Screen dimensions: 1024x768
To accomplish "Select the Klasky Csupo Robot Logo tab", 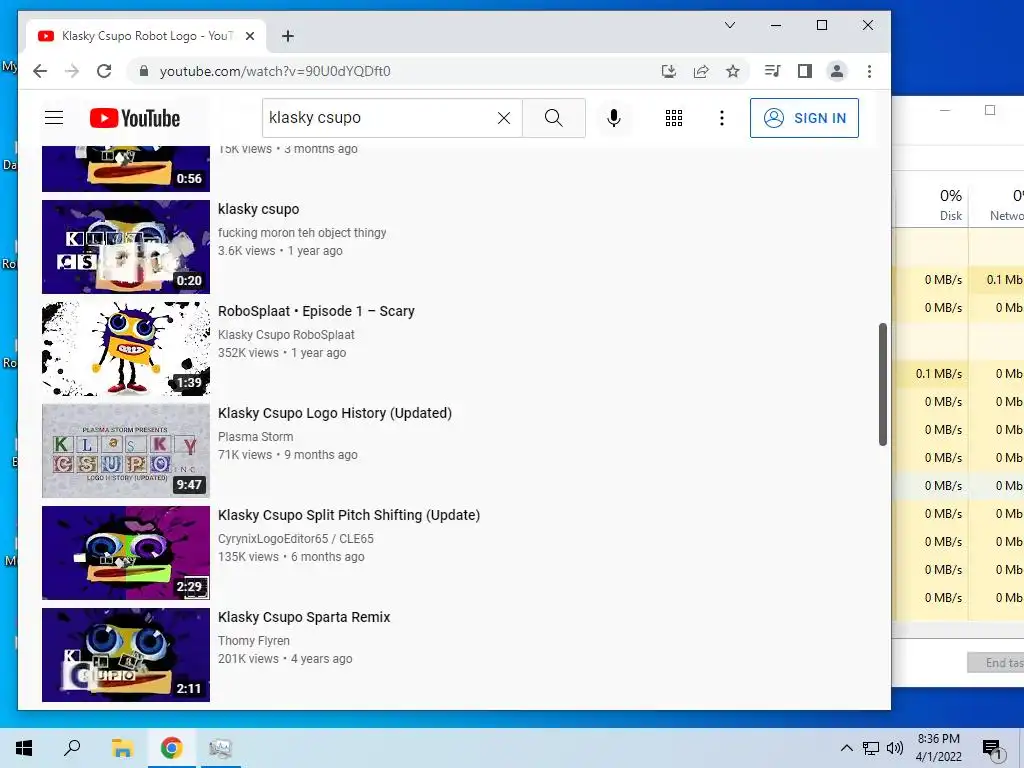I will (146, 36).
